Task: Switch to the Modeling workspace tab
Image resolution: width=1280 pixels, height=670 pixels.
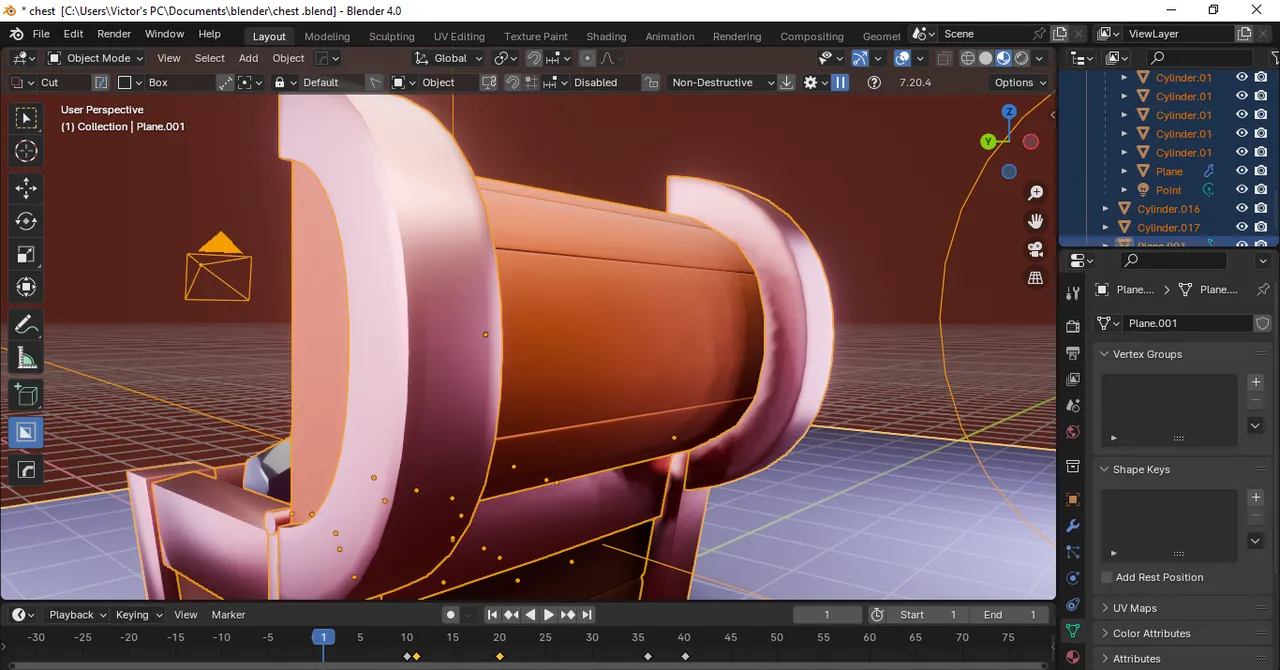Action: point(327,36)
